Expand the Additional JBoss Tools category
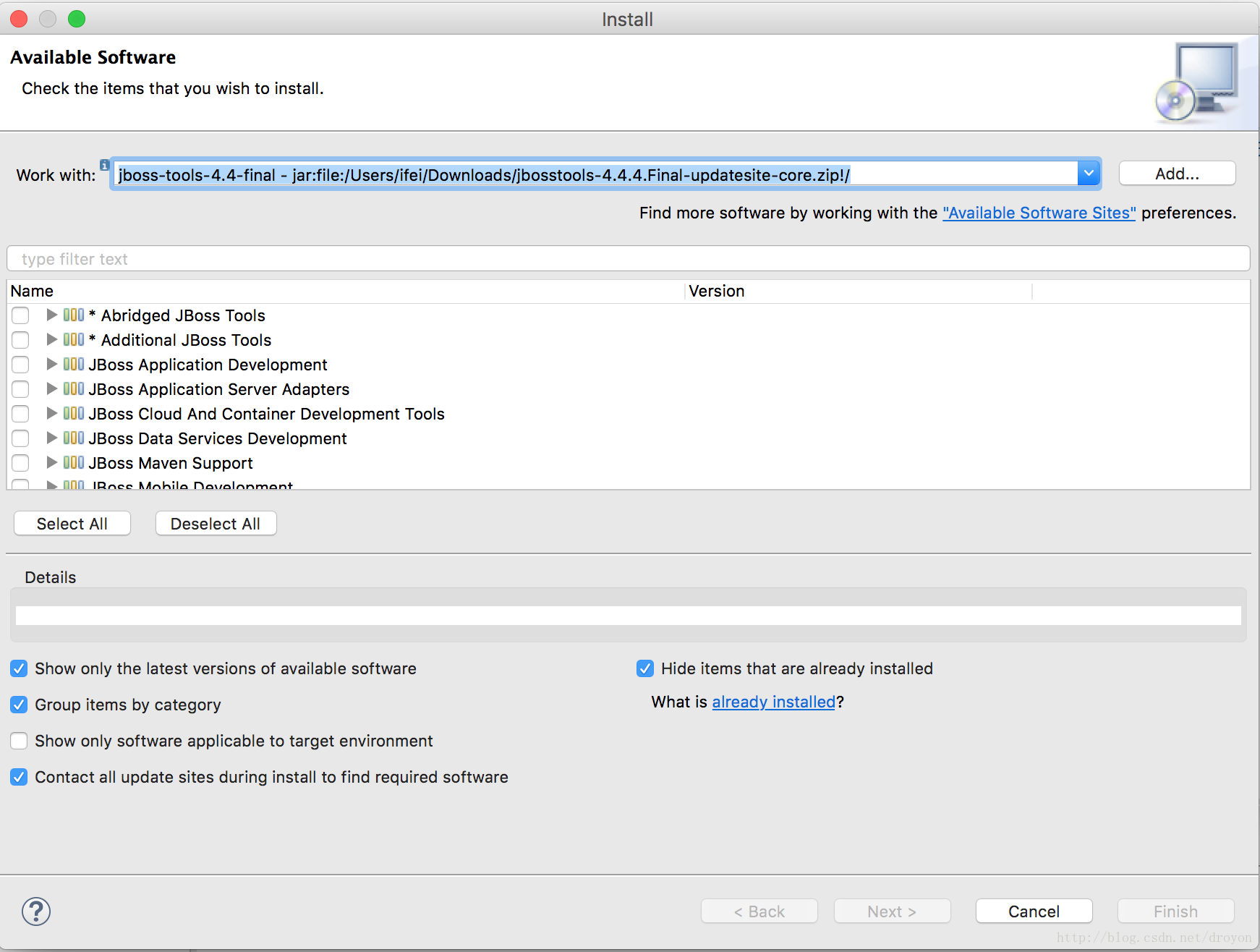 [51, 339]
